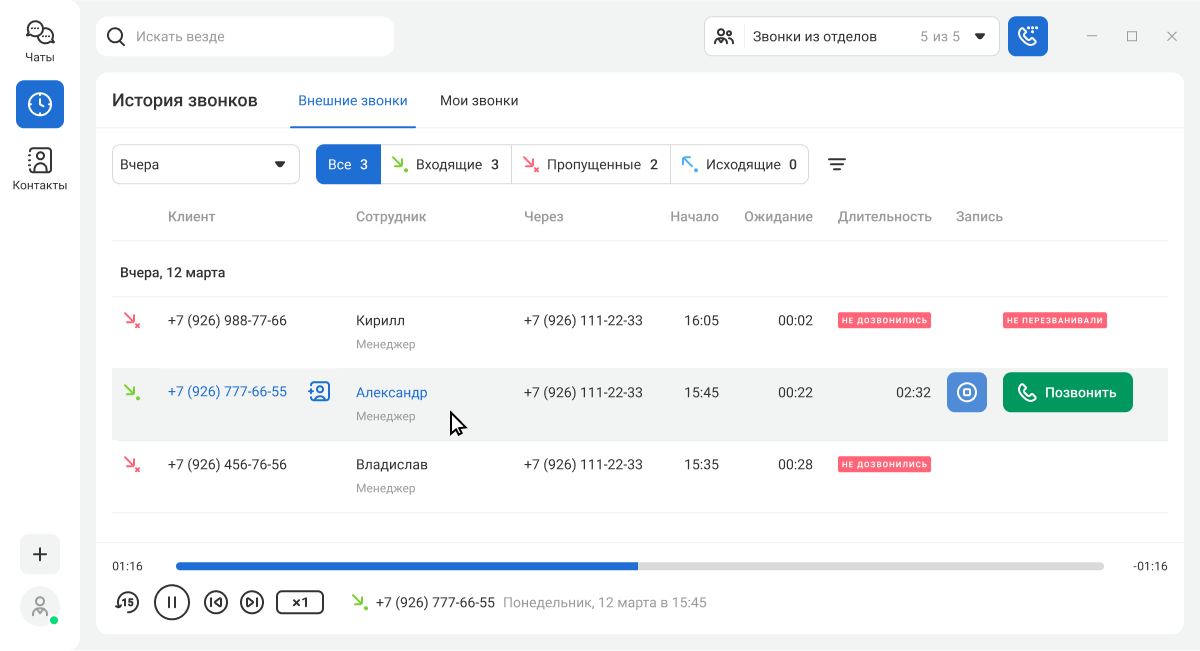Expand the Вчера date dropdown
Screen dimensions: 1200x651
(x=205, y=165)
